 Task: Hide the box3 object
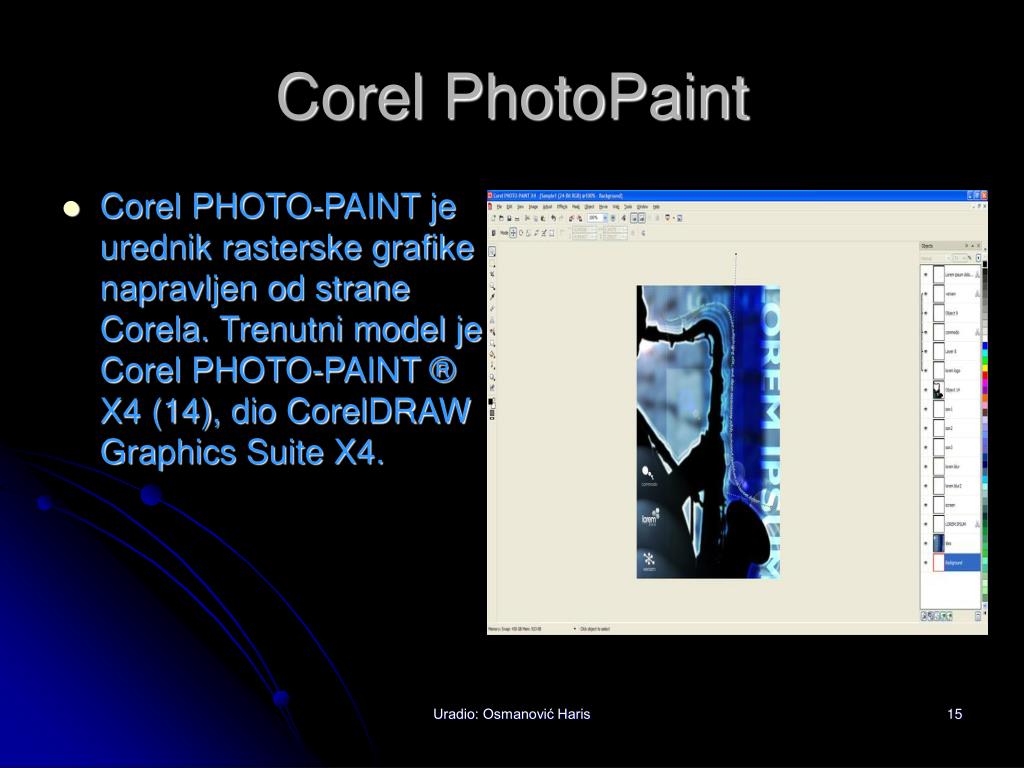point(925,447)
